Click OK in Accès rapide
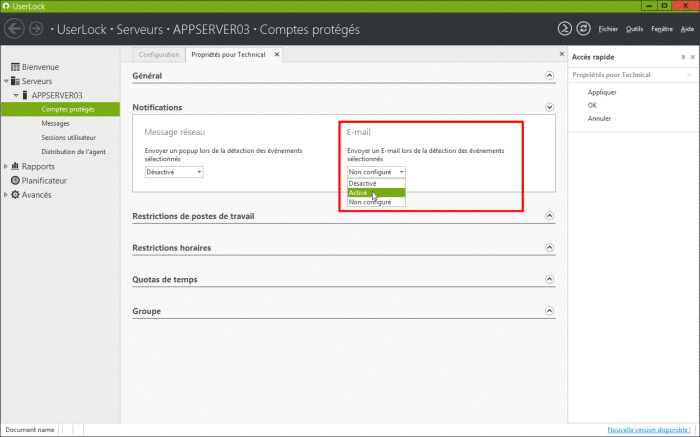This screenshot has height=437, width=700. pos(592,105)
